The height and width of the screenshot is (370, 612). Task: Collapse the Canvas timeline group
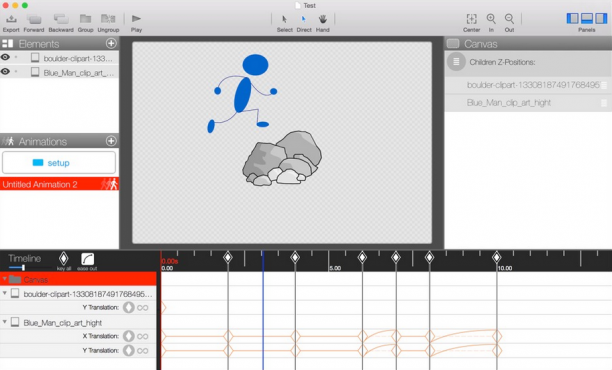tap(5, 279)
